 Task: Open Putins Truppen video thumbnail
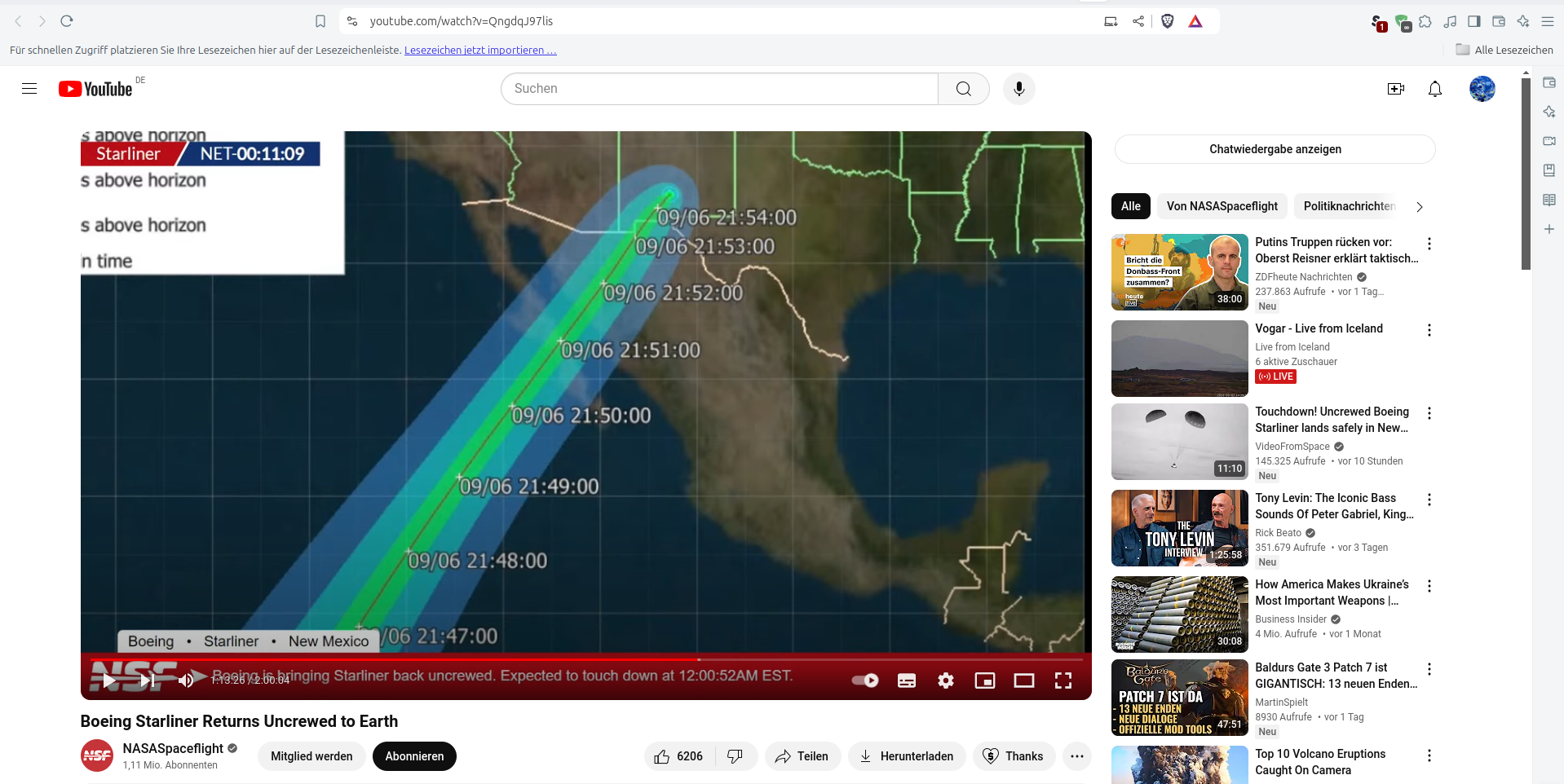1180,272
